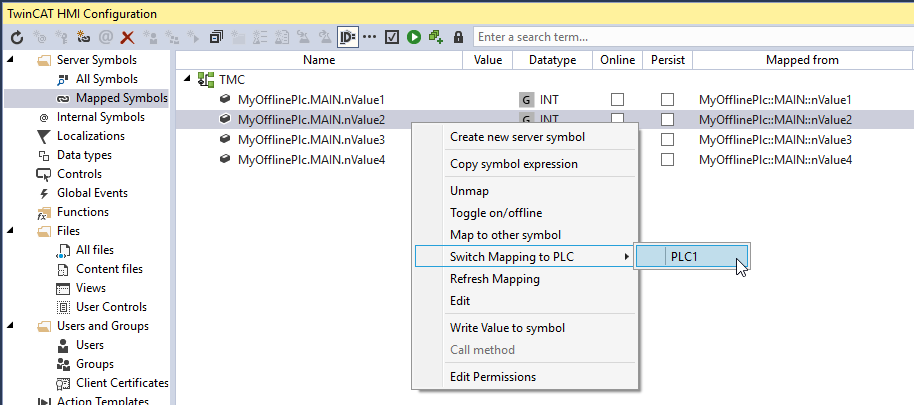
Task: Select Unmap in the context menu
Action: tap(469, 191)
